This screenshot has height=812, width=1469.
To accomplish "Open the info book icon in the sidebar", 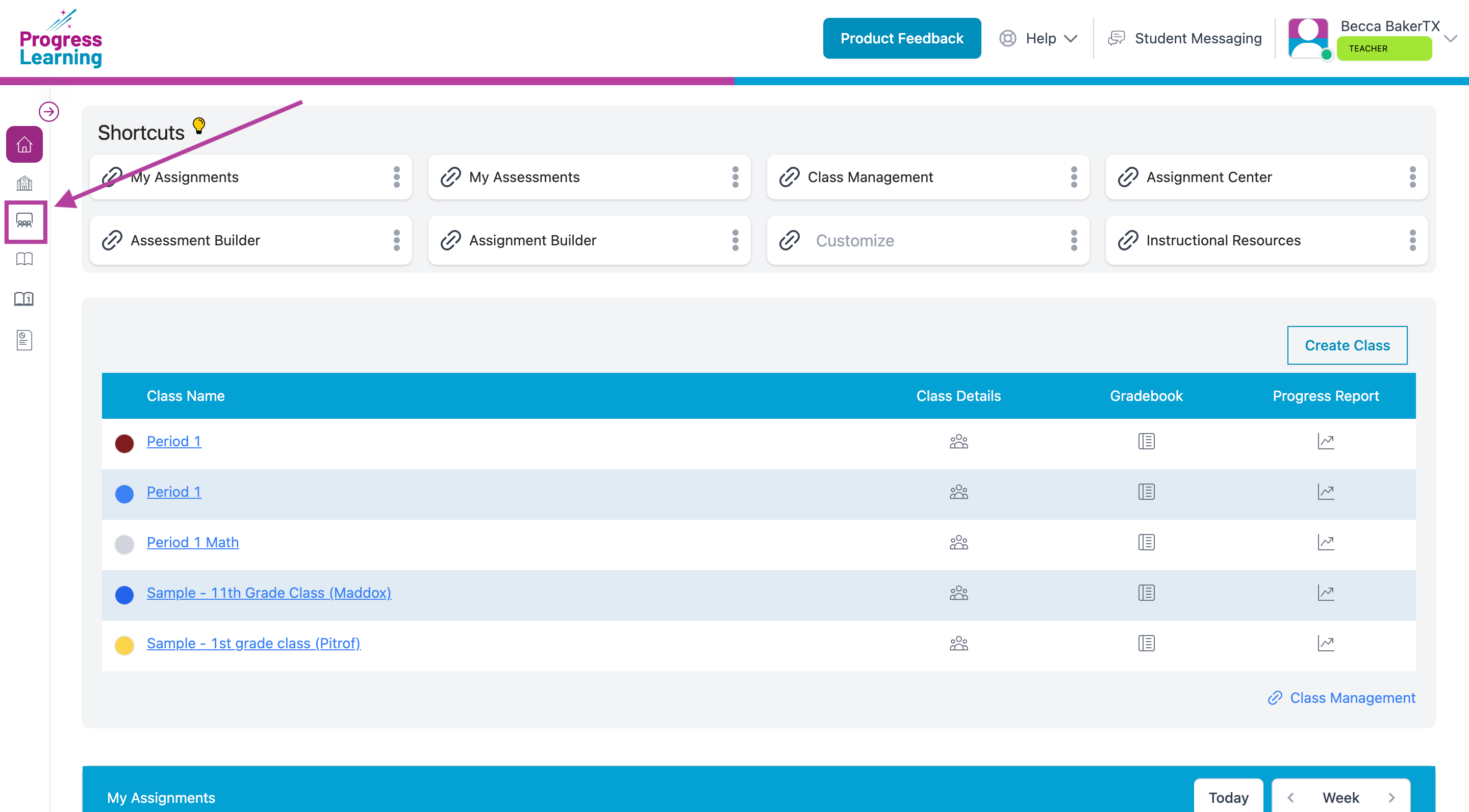I will pos(24,298).
